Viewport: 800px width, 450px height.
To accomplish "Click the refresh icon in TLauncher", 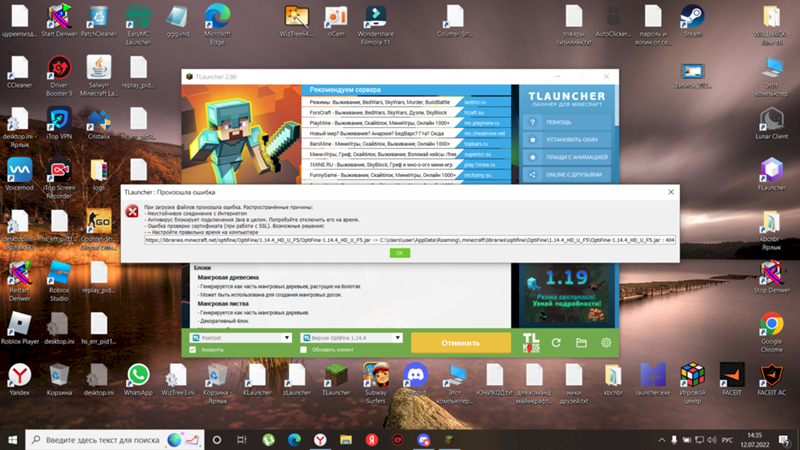I will [556, 343].
